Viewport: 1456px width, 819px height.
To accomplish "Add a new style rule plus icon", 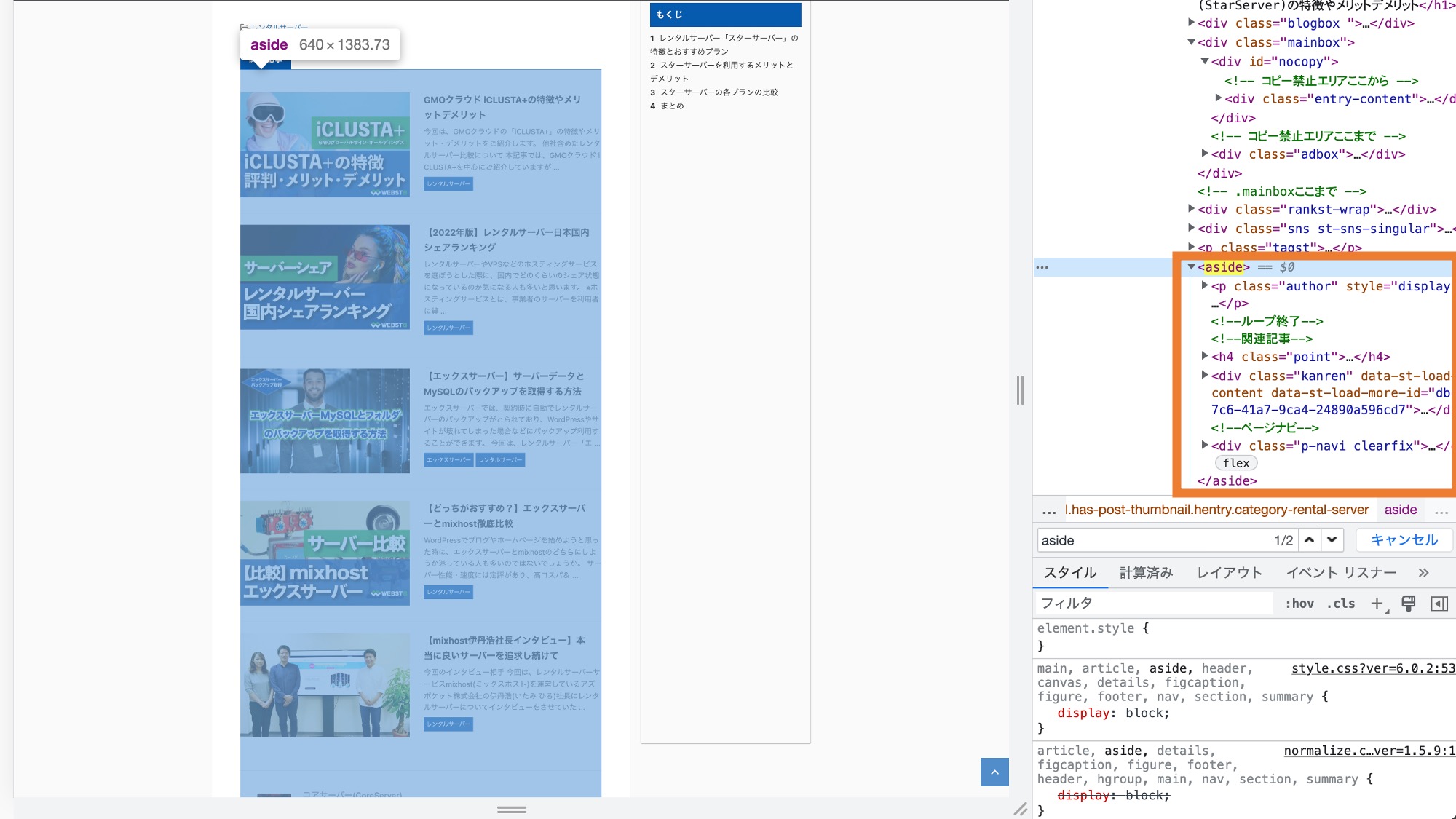I will [1377, 604].
